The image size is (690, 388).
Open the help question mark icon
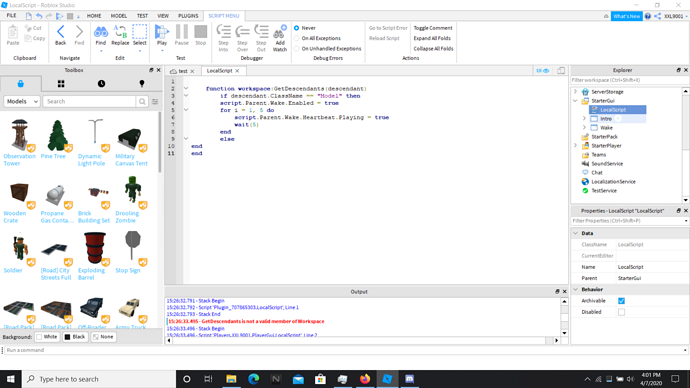click(x=648, y=16)
